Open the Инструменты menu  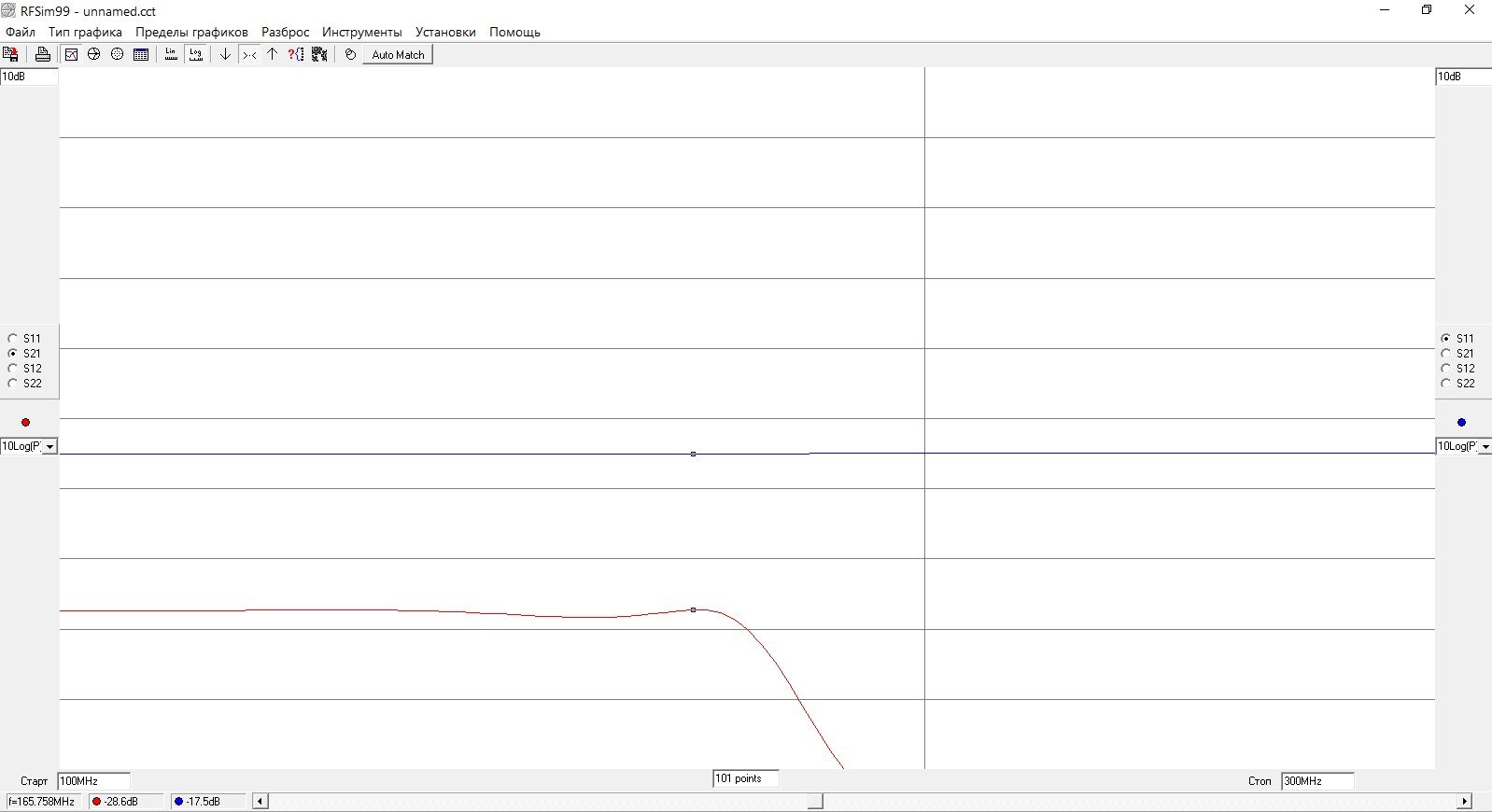click(361, 32)
